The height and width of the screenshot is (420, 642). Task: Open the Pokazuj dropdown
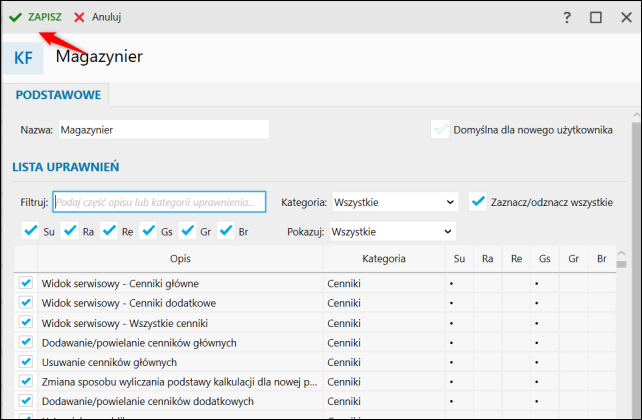pos(392,231)
